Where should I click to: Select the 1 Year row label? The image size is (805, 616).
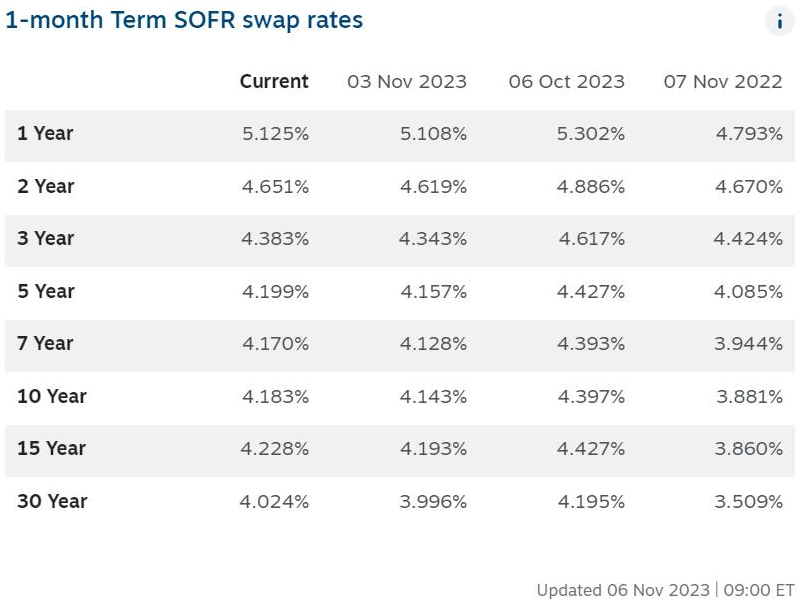pos(45,134)
